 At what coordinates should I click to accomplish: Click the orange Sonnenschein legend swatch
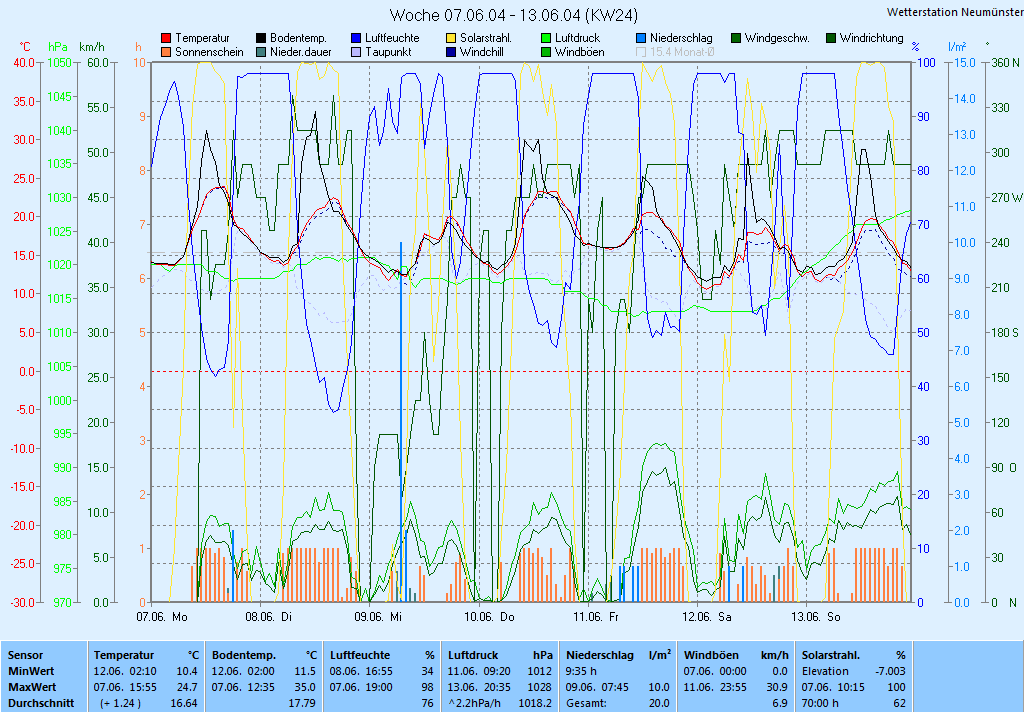pos(166,52)
